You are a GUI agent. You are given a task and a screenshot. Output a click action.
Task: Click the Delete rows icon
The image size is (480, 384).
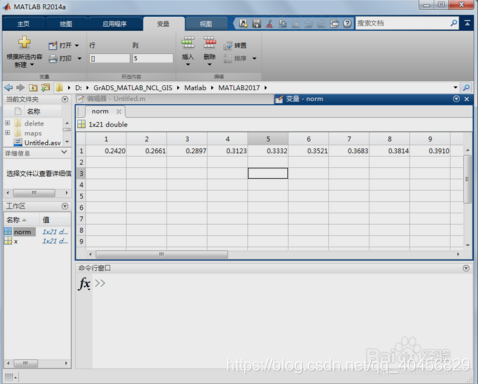210,43
